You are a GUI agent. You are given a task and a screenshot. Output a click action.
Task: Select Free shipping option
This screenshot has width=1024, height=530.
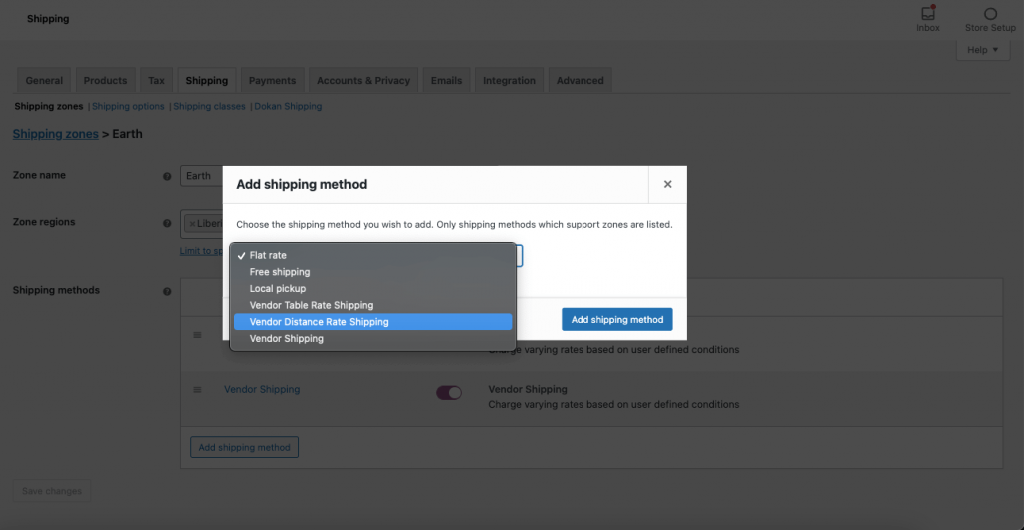(x=373, y=272)
